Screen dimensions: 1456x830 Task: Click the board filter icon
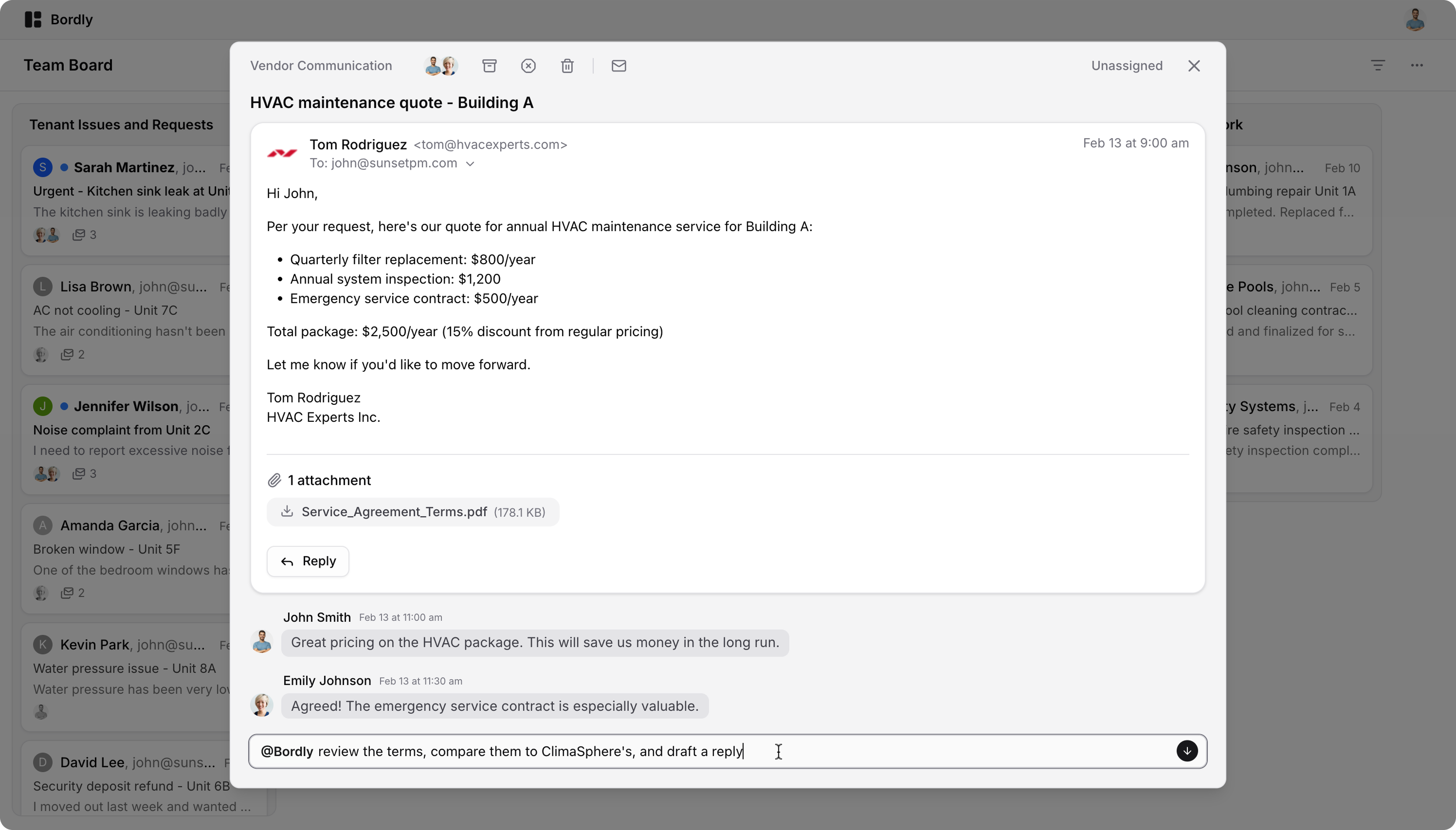pos(1377,65)
